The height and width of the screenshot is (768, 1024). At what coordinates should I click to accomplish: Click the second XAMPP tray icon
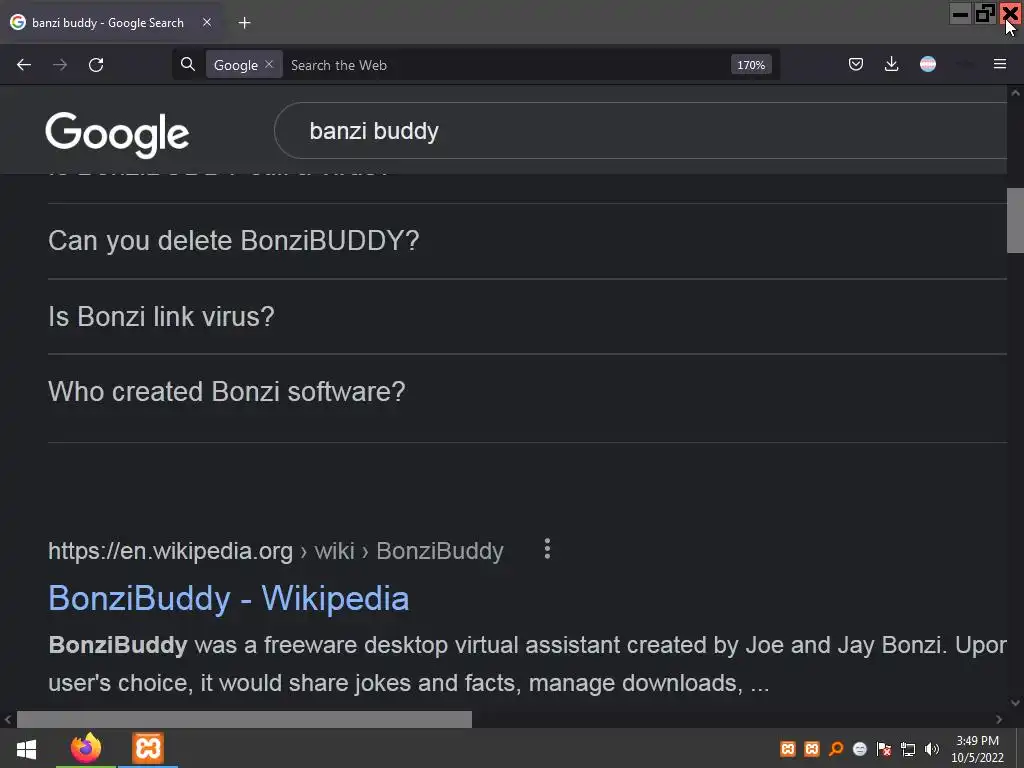[812, 749]
